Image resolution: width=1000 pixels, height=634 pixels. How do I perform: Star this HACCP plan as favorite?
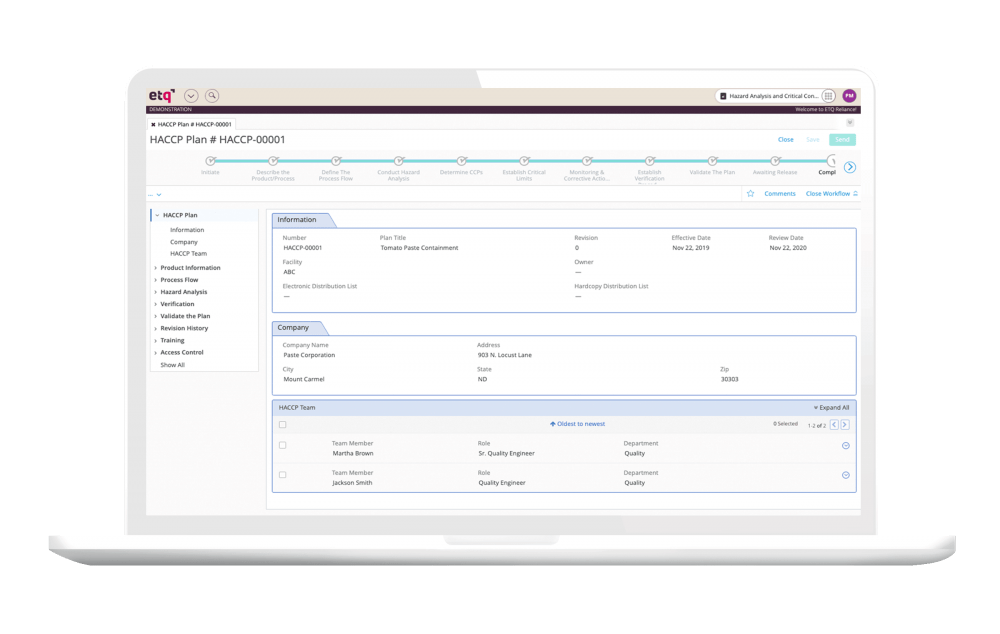[x=751, y=194]
